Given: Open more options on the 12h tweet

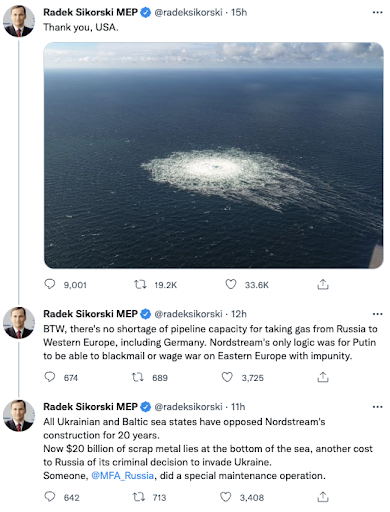Looking at the screenshot, I should (377, 314).
